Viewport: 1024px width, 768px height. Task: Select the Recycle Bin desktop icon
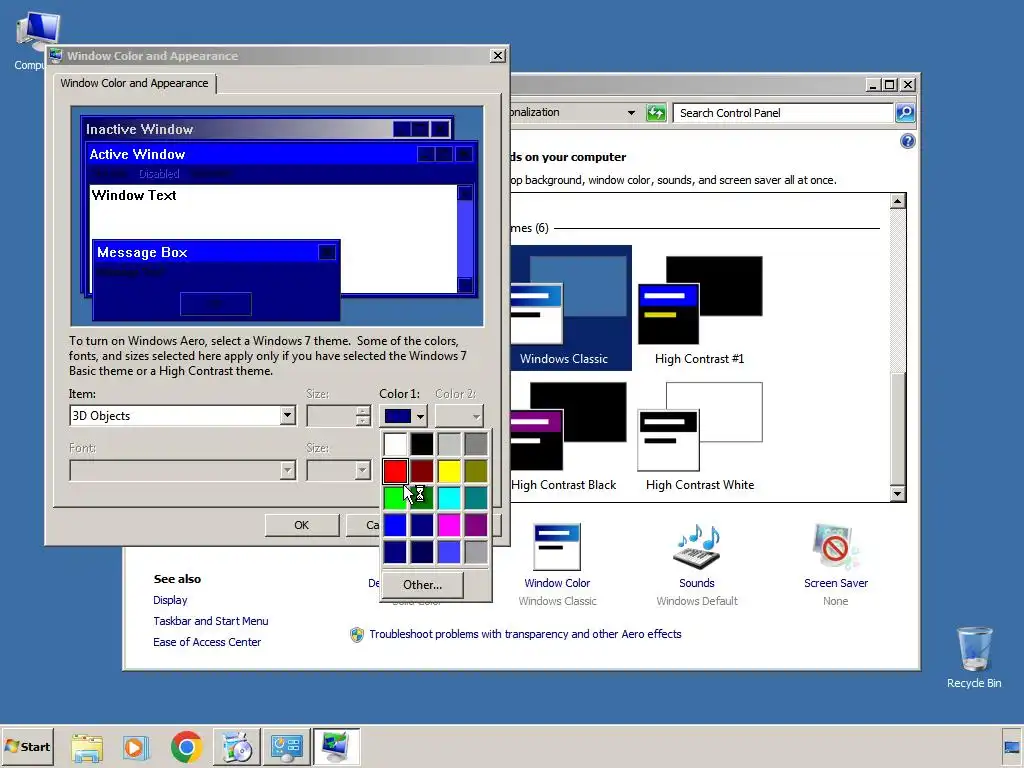pos(974,658)
